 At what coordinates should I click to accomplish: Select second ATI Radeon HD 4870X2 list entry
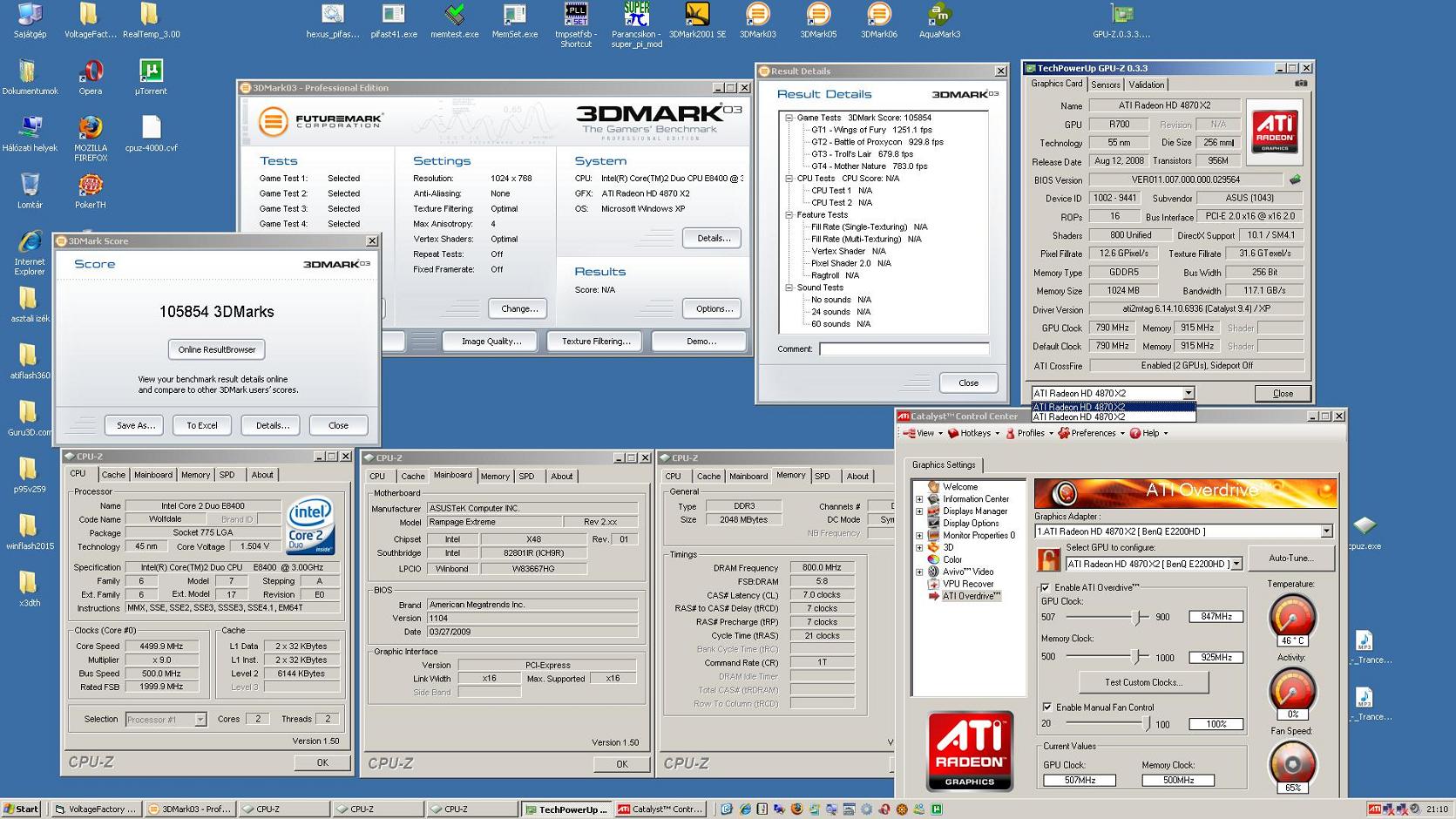pos(1113,417)
